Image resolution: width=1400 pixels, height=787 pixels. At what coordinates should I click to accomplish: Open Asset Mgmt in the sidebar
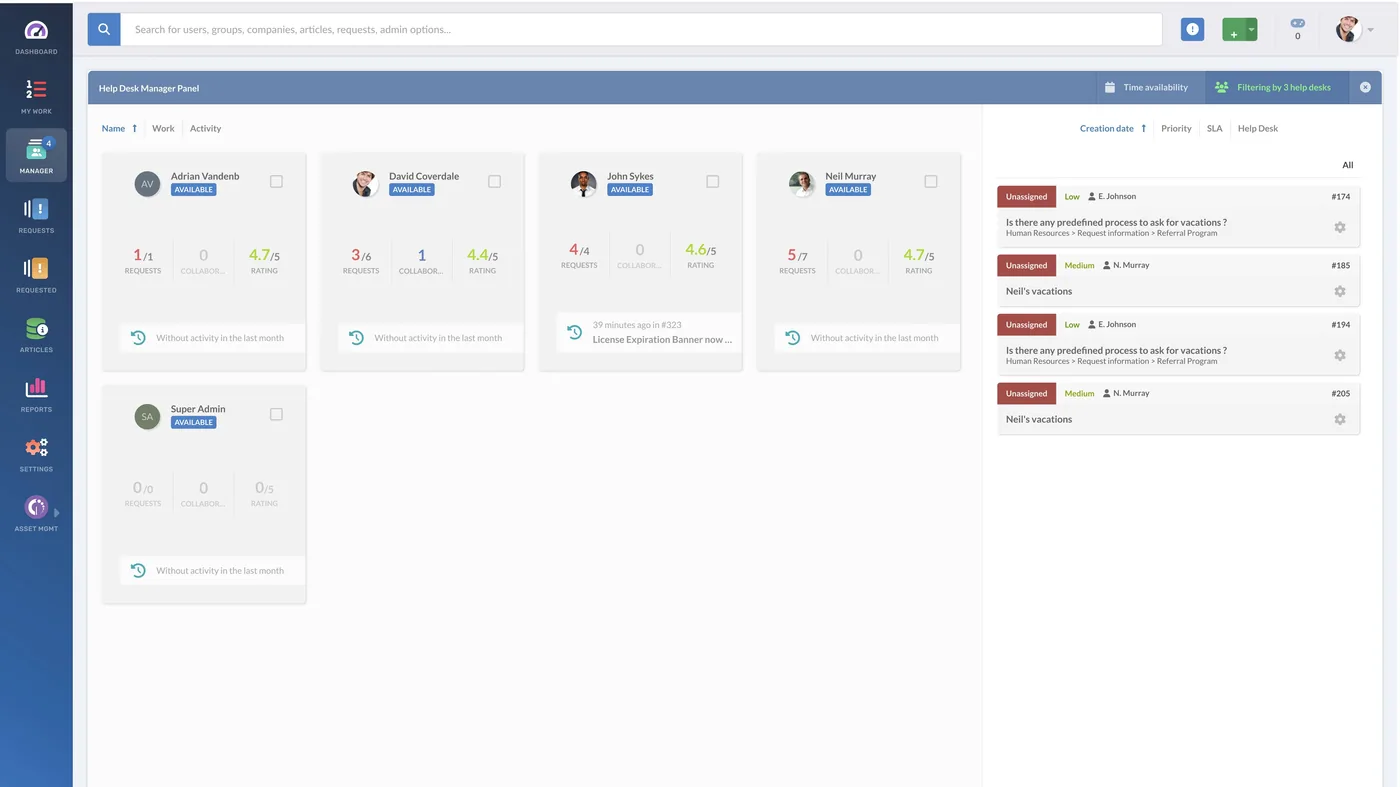click(36, 513)
